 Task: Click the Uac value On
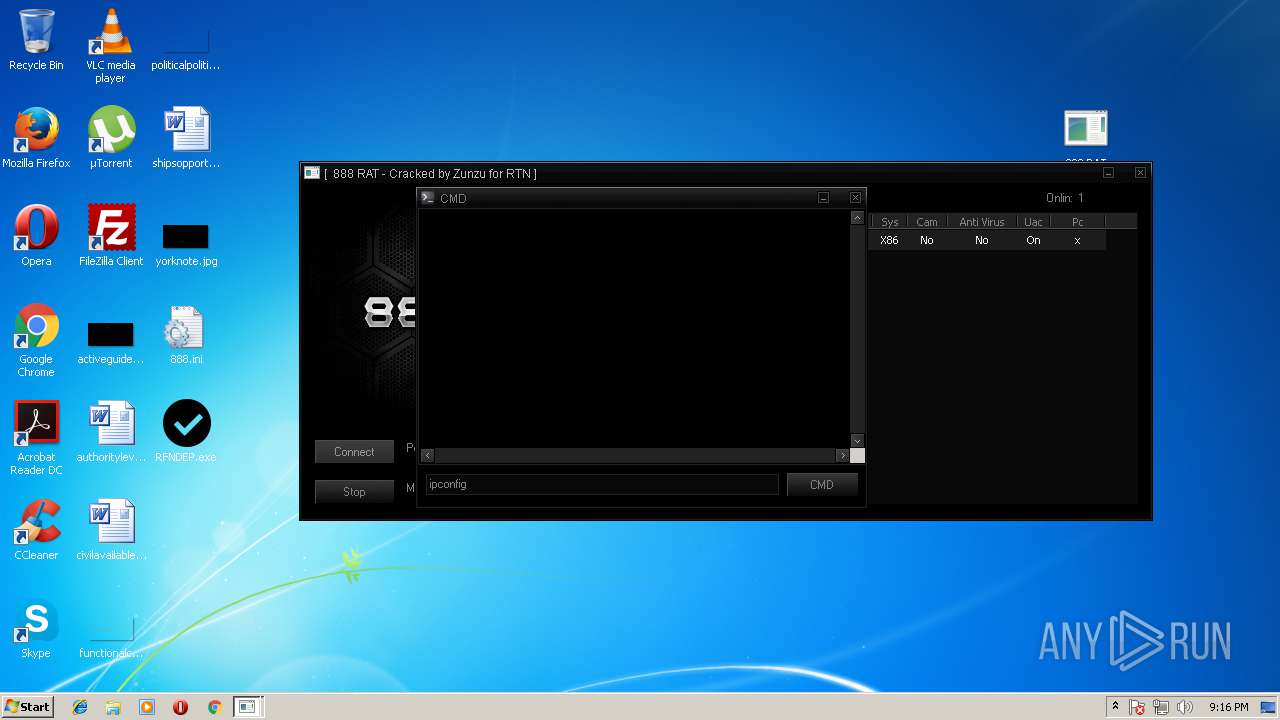(1033, 240)
